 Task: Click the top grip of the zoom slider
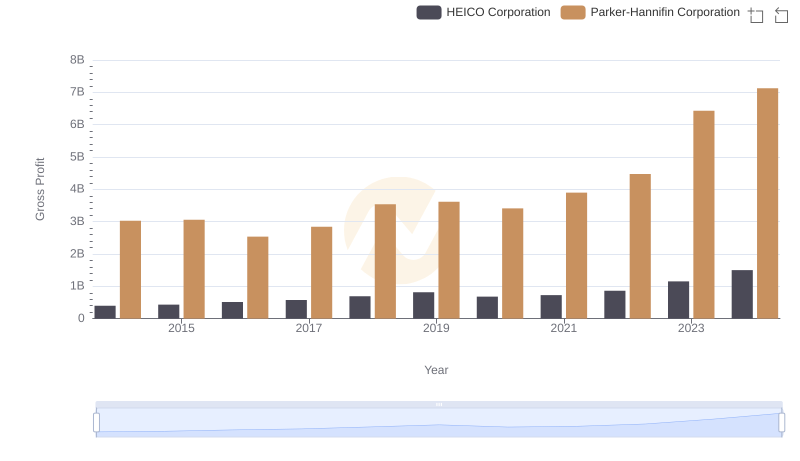439,404
